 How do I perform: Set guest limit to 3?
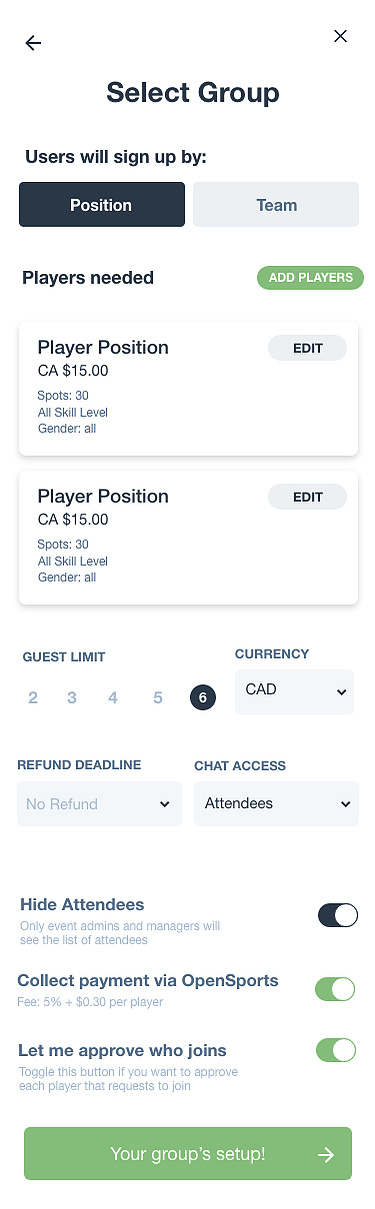click(x=72, y=698)
